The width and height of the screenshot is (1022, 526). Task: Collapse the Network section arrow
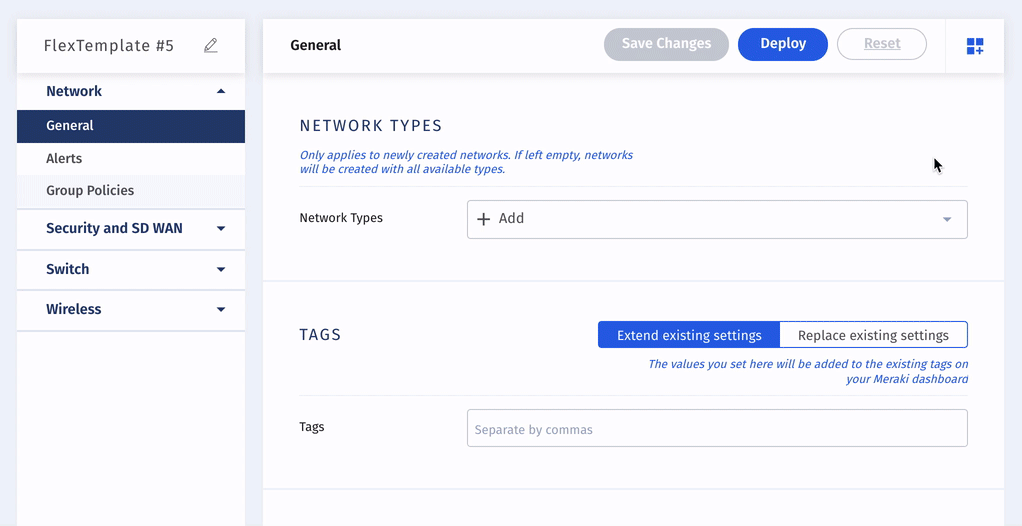pyautogui.click(x=221, y=91)
